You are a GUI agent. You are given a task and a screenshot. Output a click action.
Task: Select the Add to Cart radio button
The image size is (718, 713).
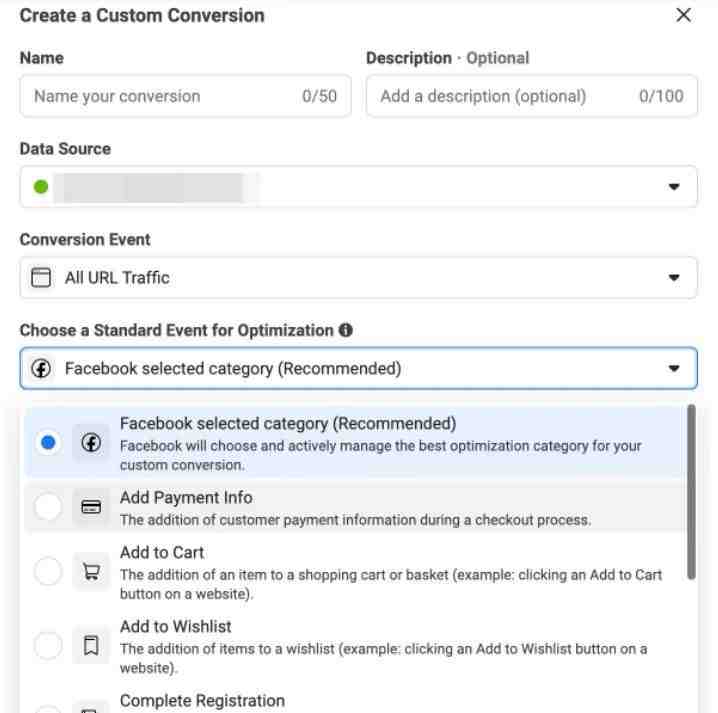[x=48, y=571]
